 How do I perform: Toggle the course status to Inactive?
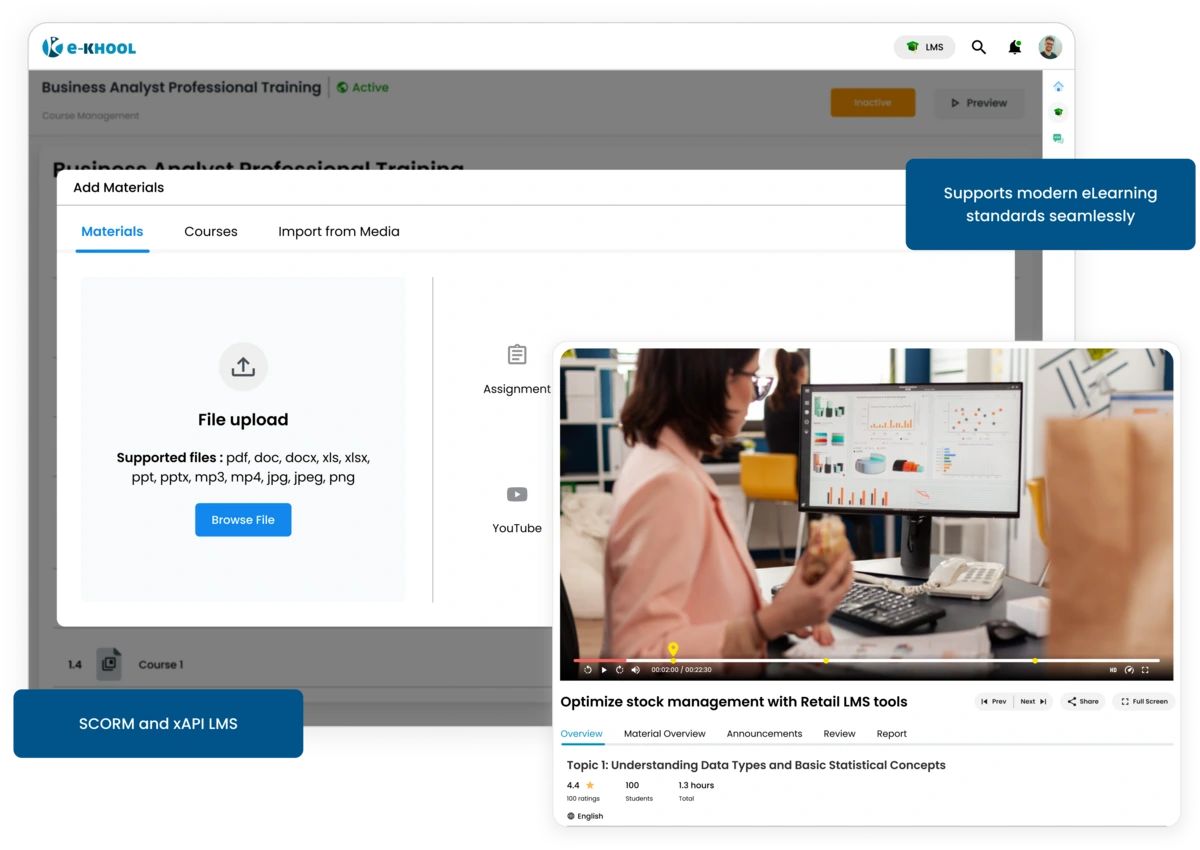873,103
